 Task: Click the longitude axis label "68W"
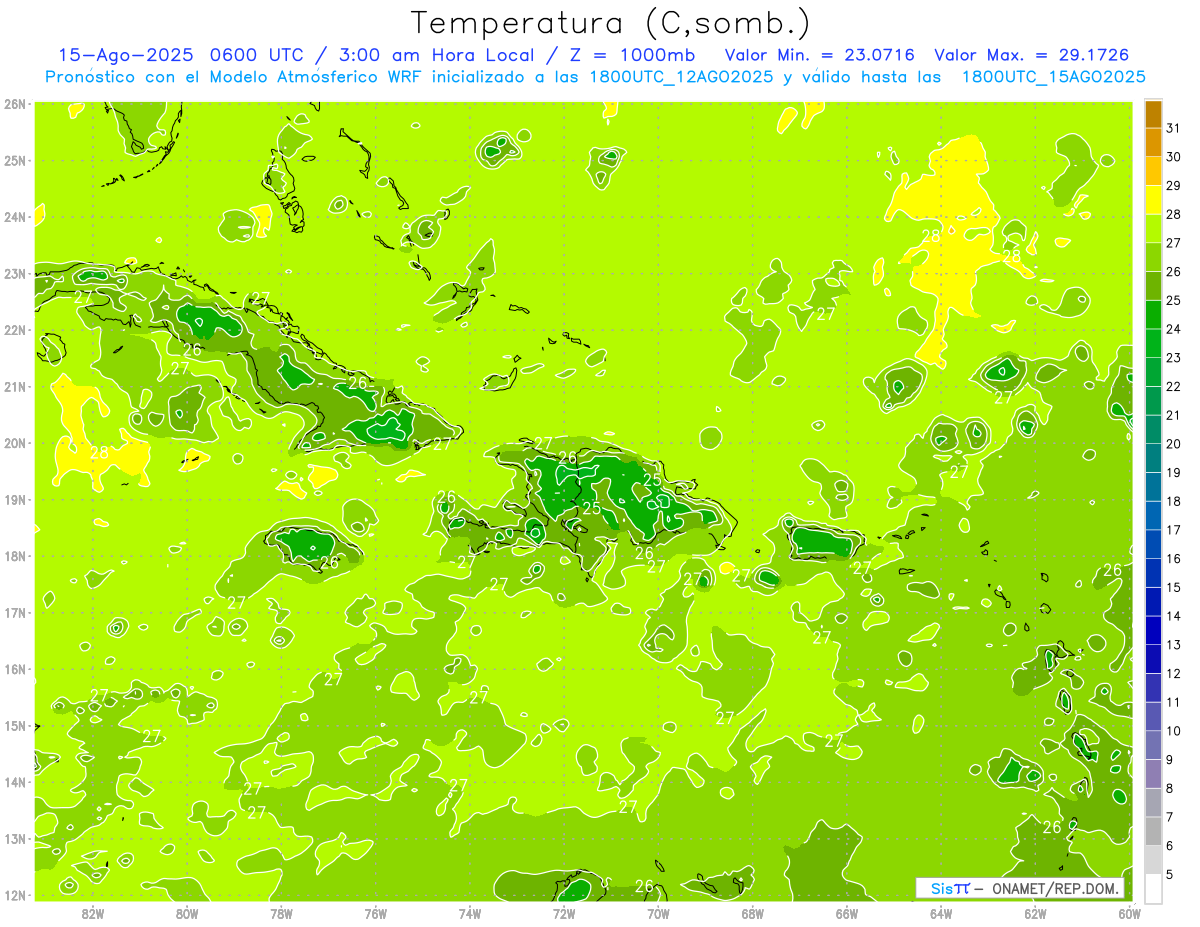coord(753,914)
